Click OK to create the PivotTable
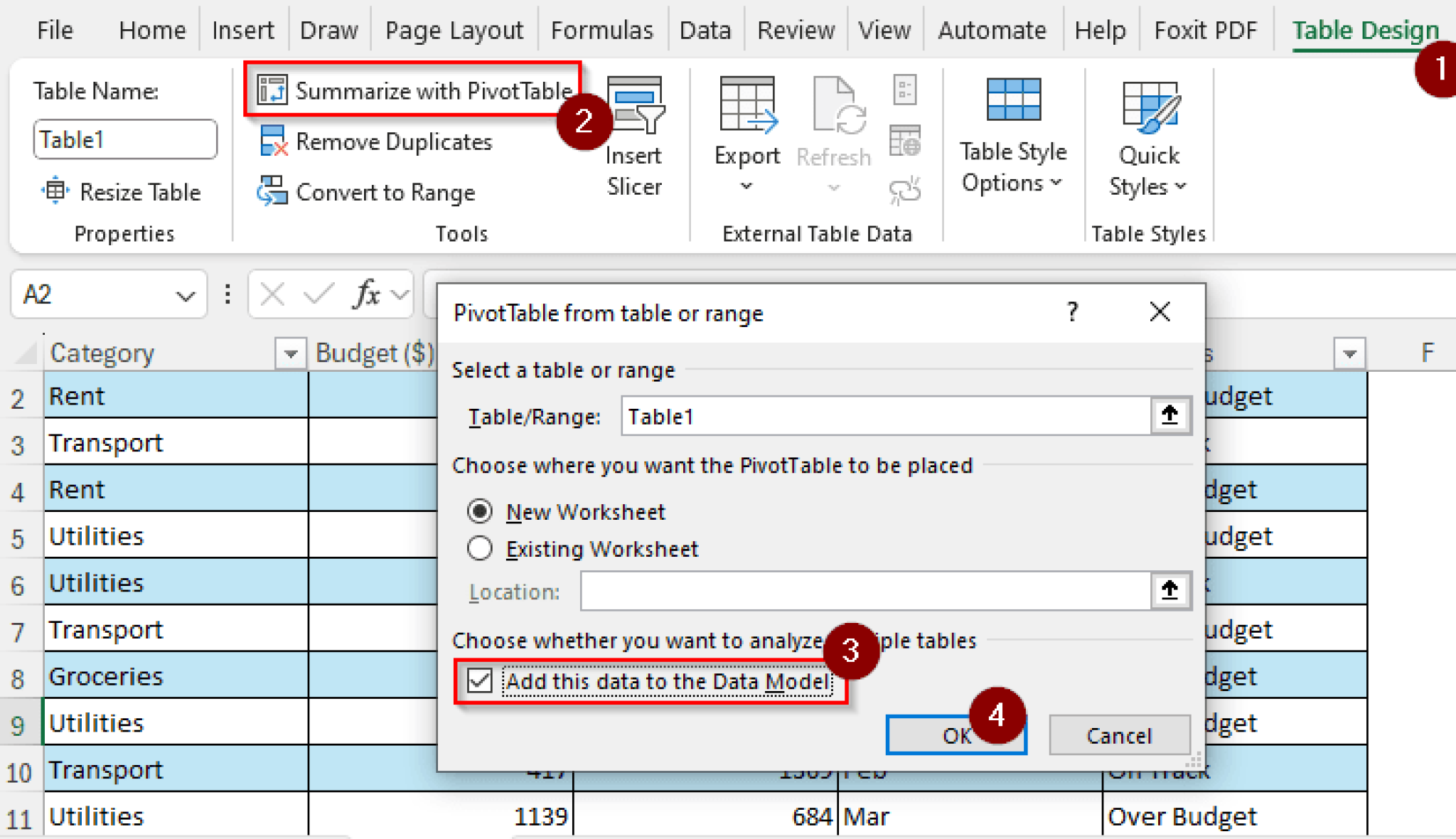Image resolution: width=1456 pixels, height=839 pixels. pos(955,736)
